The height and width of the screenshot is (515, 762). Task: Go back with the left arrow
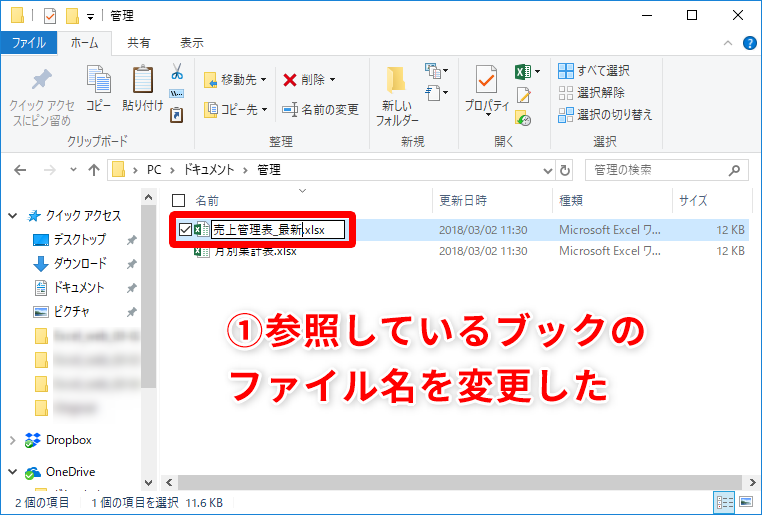(20, 170)
